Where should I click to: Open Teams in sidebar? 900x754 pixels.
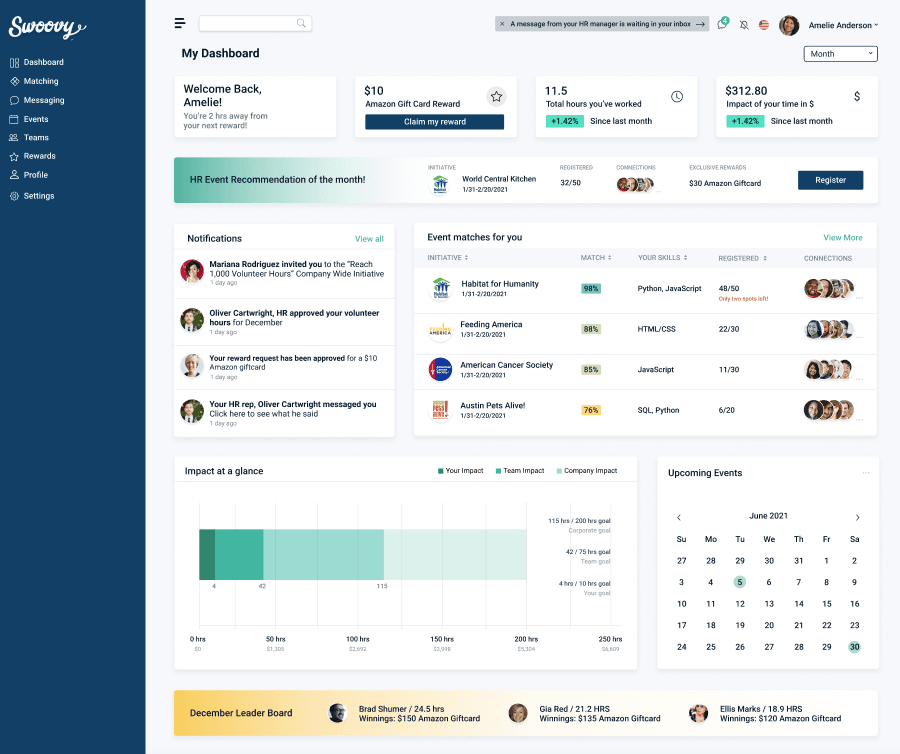(x=29, y=138)
